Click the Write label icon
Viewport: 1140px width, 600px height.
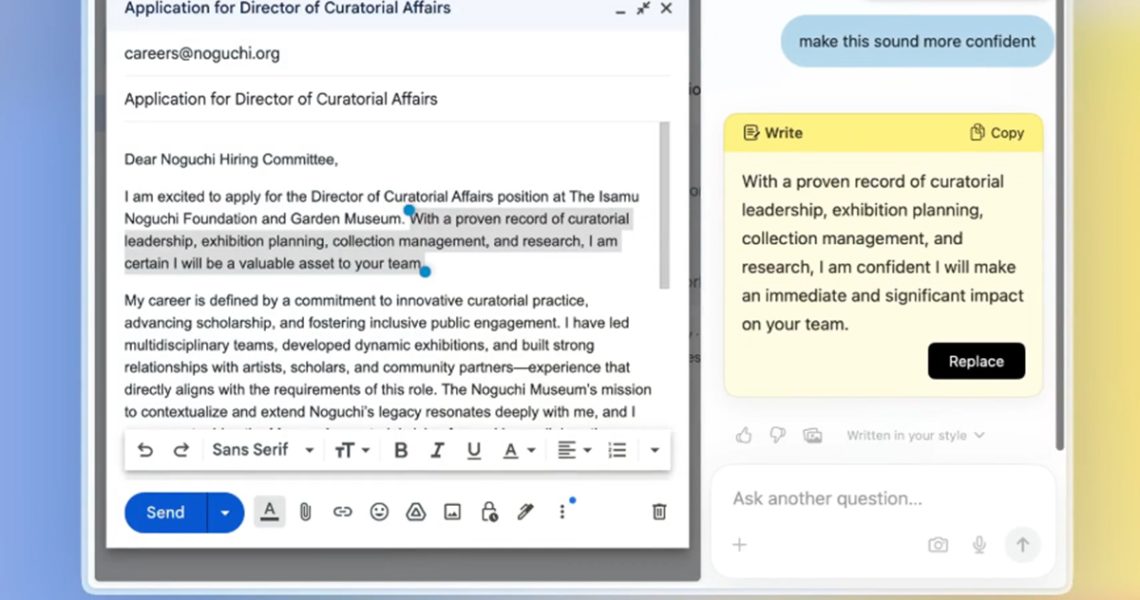tap(751, 133)
